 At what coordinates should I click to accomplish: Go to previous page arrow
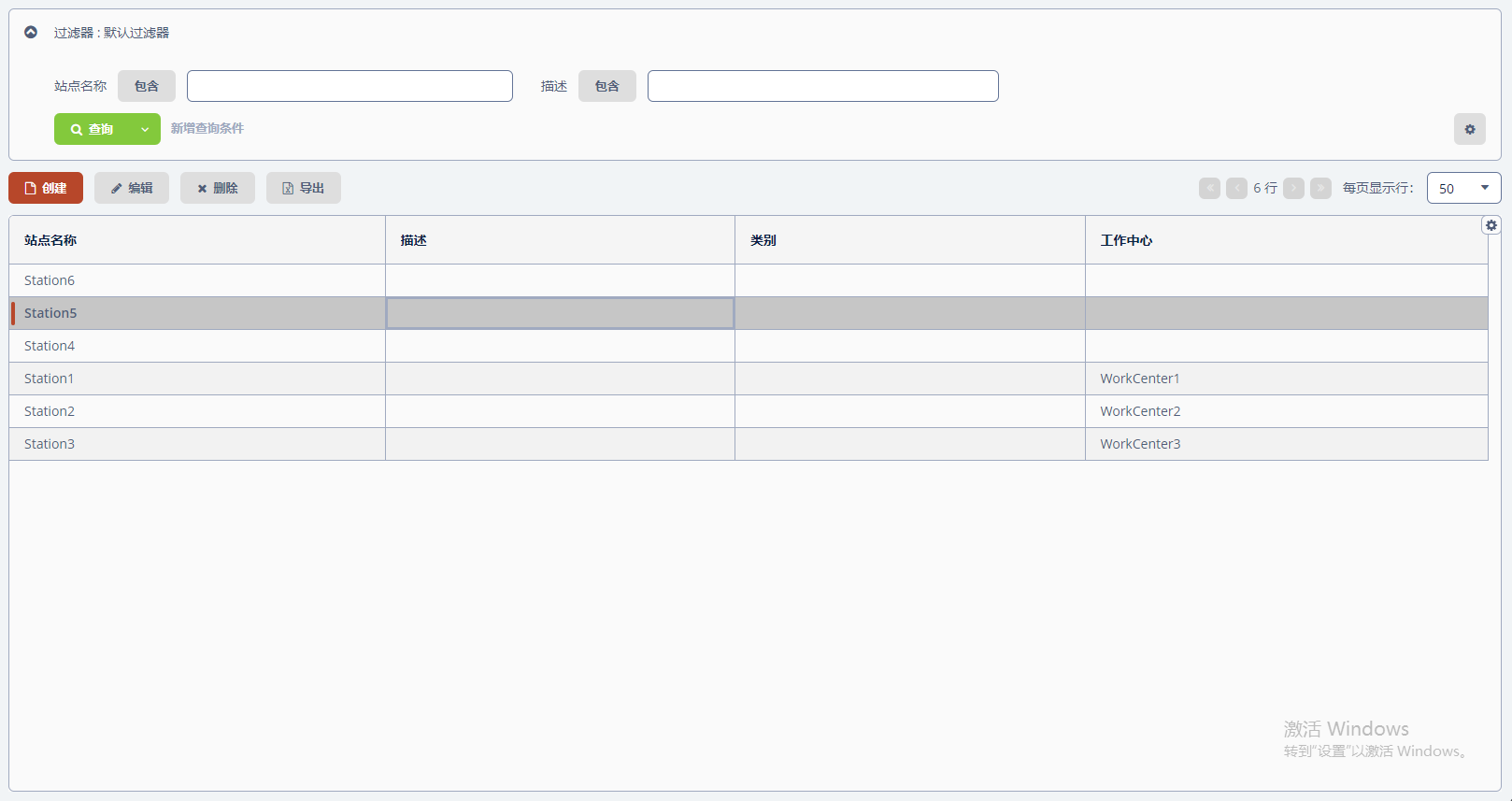click(1236, 188)
